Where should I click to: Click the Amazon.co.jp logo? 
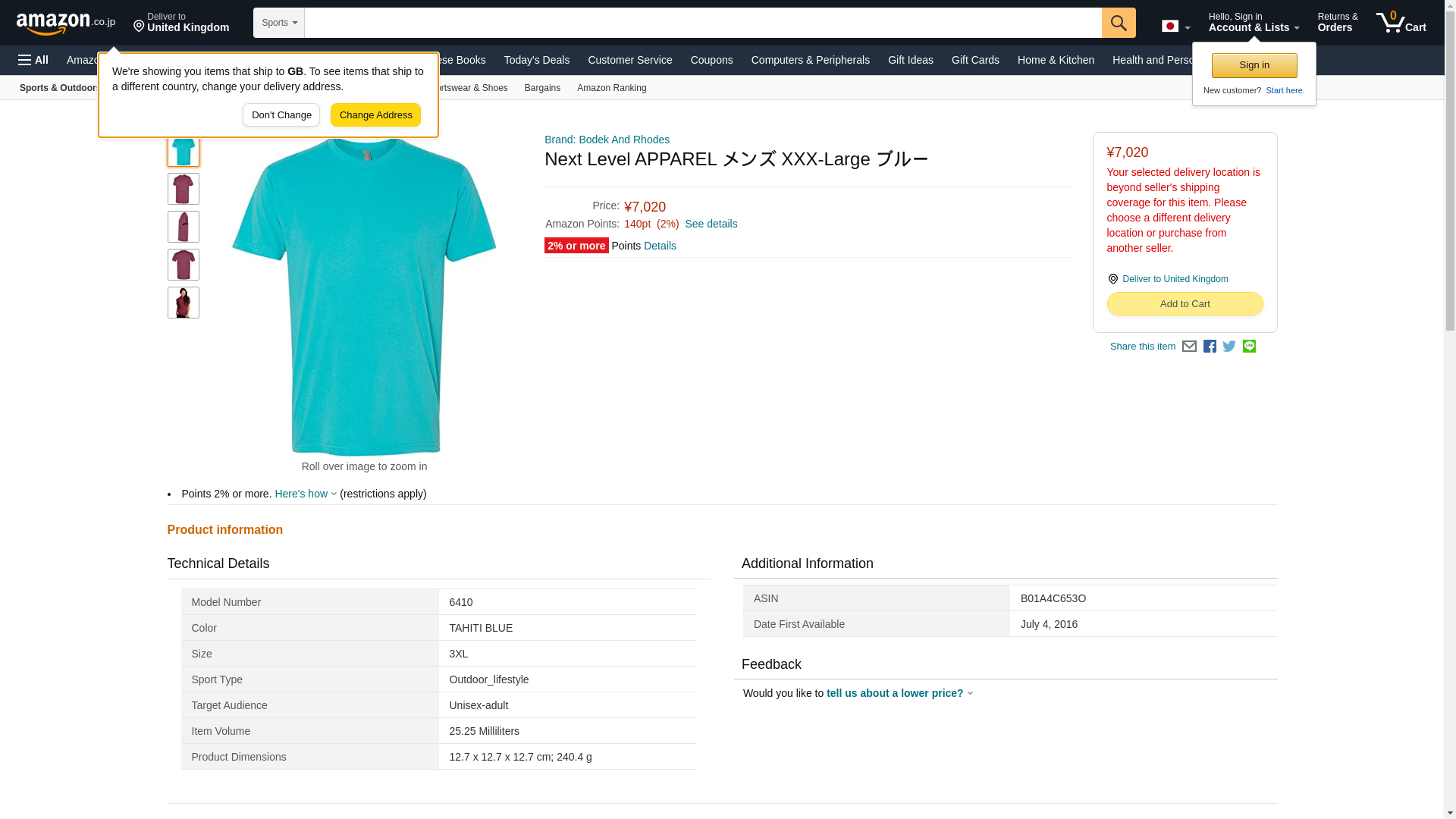[x=65, y=24]
